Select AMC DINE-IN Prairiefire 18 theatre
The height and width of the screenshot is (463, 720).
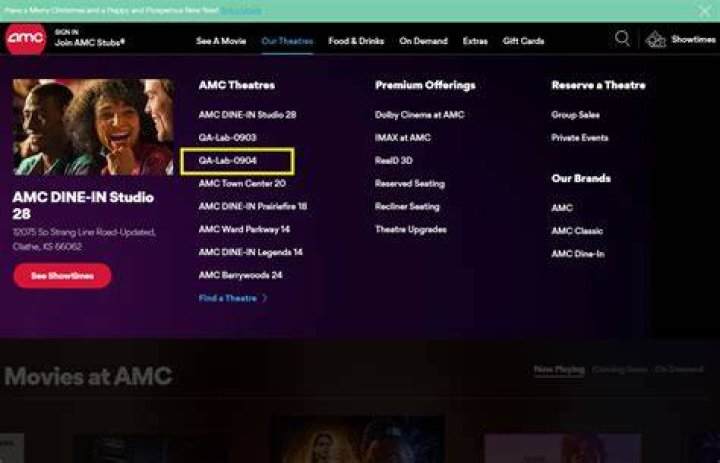(253, 206)
